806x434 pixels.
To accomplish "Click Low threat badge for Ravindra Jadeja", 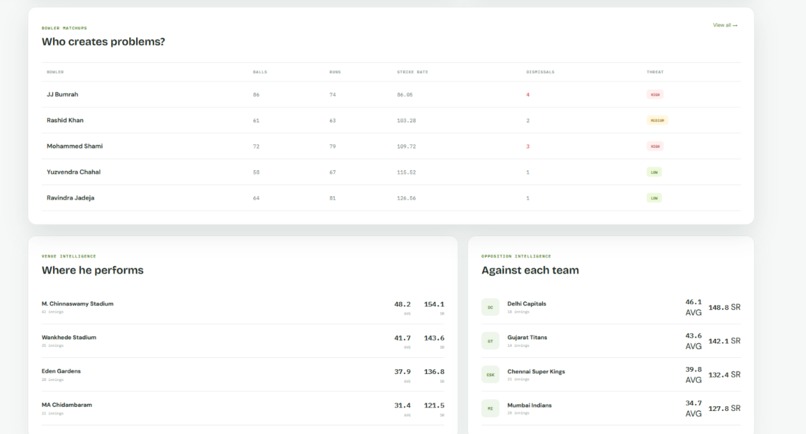I will click(654, 198).
